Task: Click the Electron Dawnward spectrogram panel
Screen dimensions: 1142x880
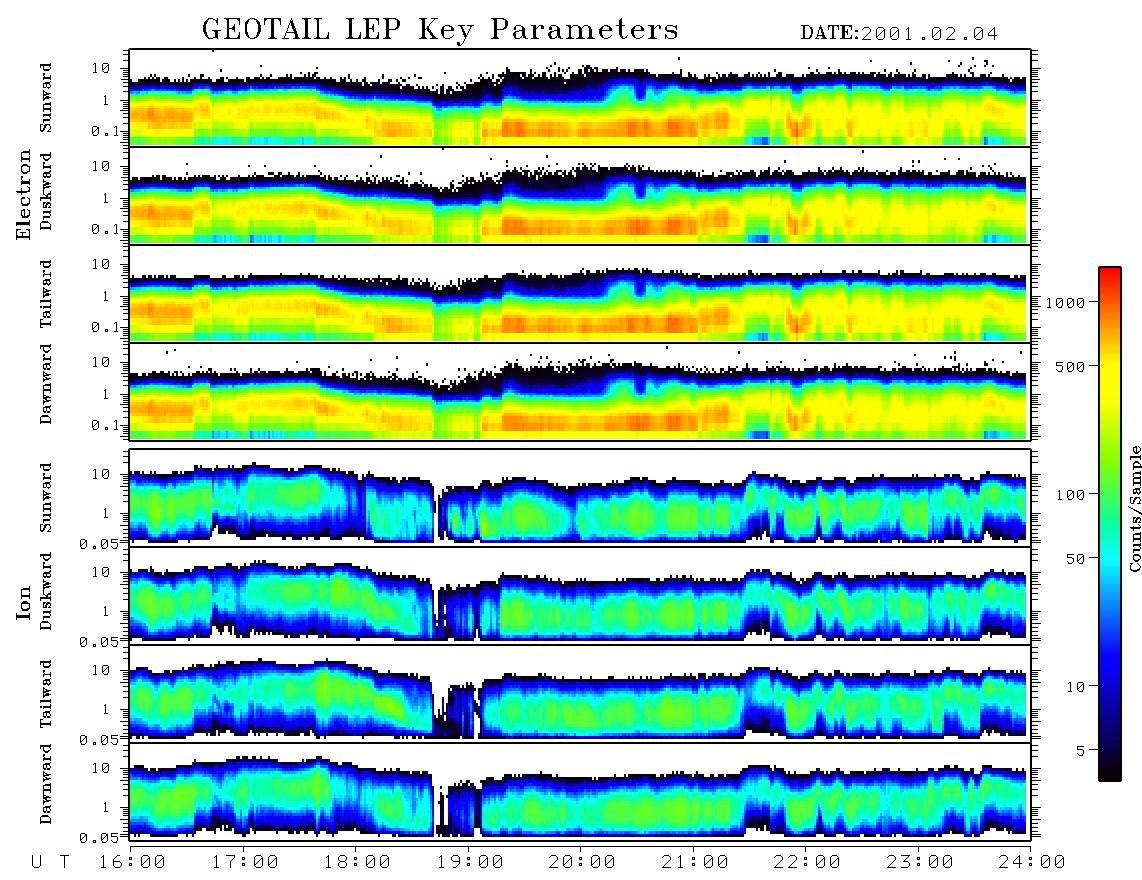Action: [x=580, y=392]
